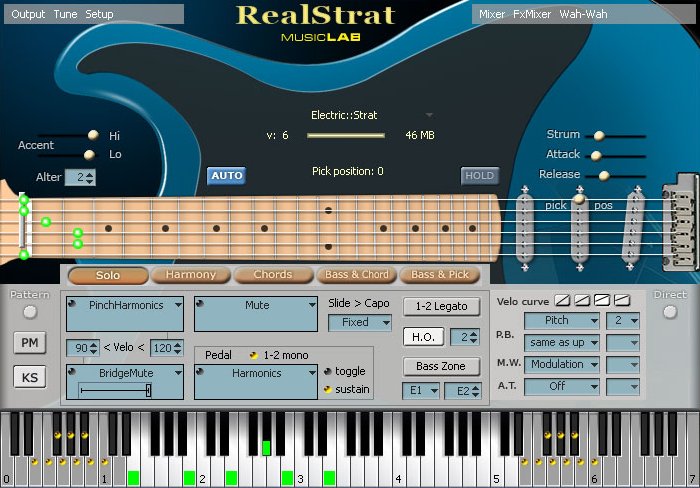Screen dimensions: 700x488
Task: Select the pedal 'sustain' radio option
Action: point(328,389)
